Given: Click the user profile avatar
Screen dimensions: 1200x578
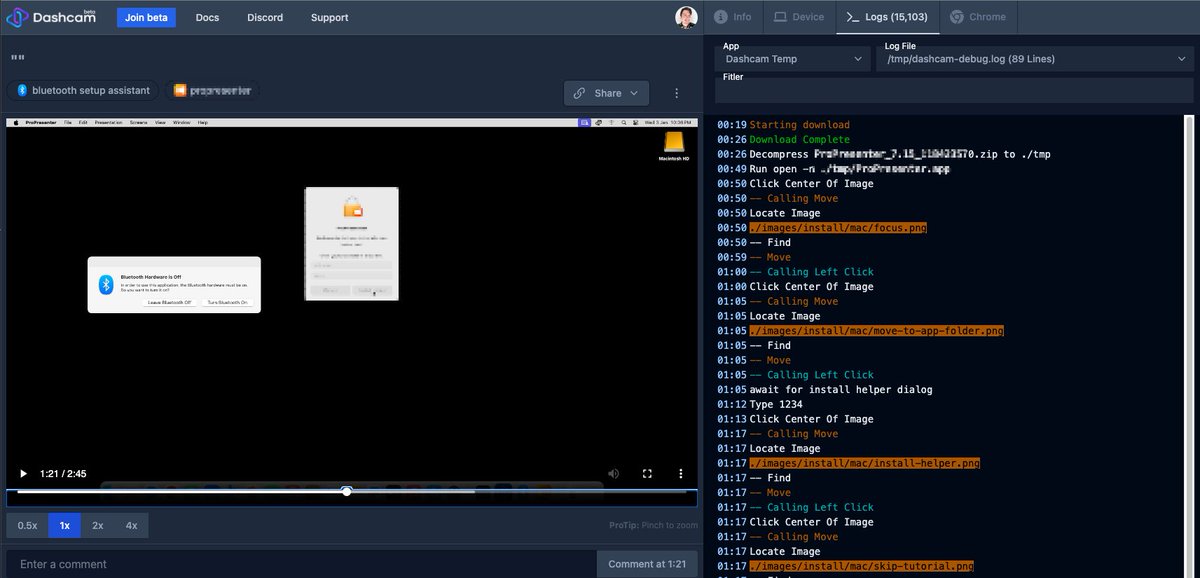Looking at the screenshot, I should pyautogui.click(x=686, y=17).
